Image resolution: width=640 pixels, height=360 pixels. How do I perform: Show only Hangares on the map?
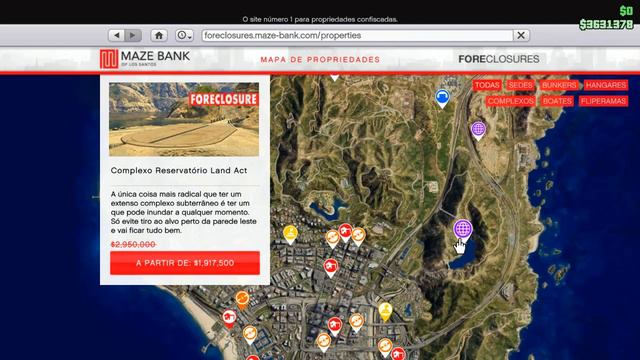pos(606,85)
